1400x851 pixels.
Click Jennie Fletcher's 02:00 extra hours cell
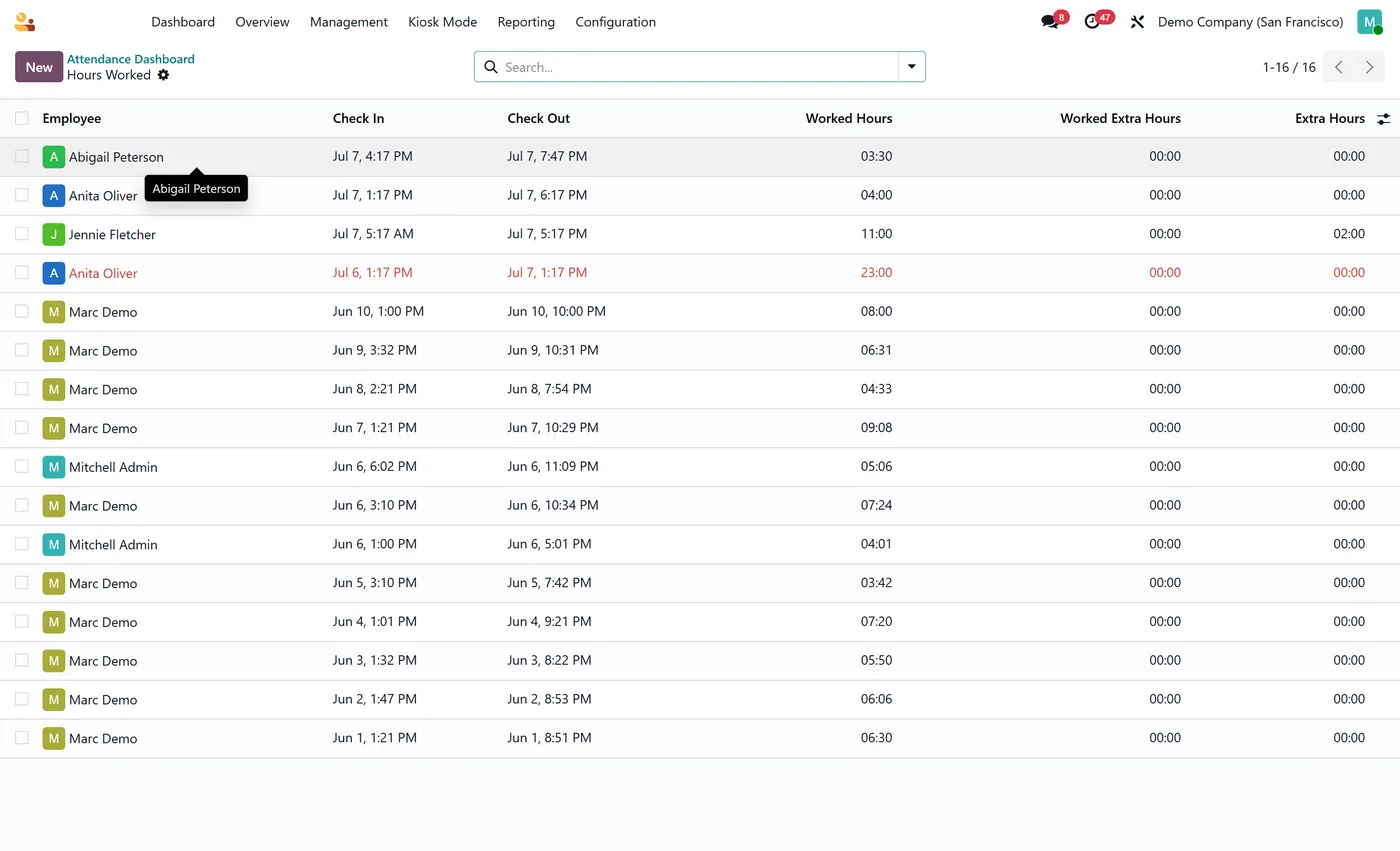(1348, 234)
